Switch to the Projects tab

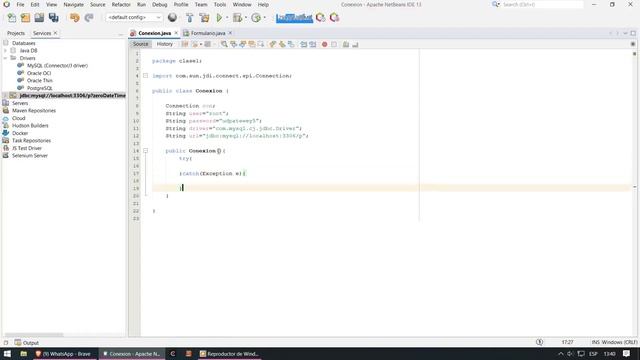click(16, 33)
